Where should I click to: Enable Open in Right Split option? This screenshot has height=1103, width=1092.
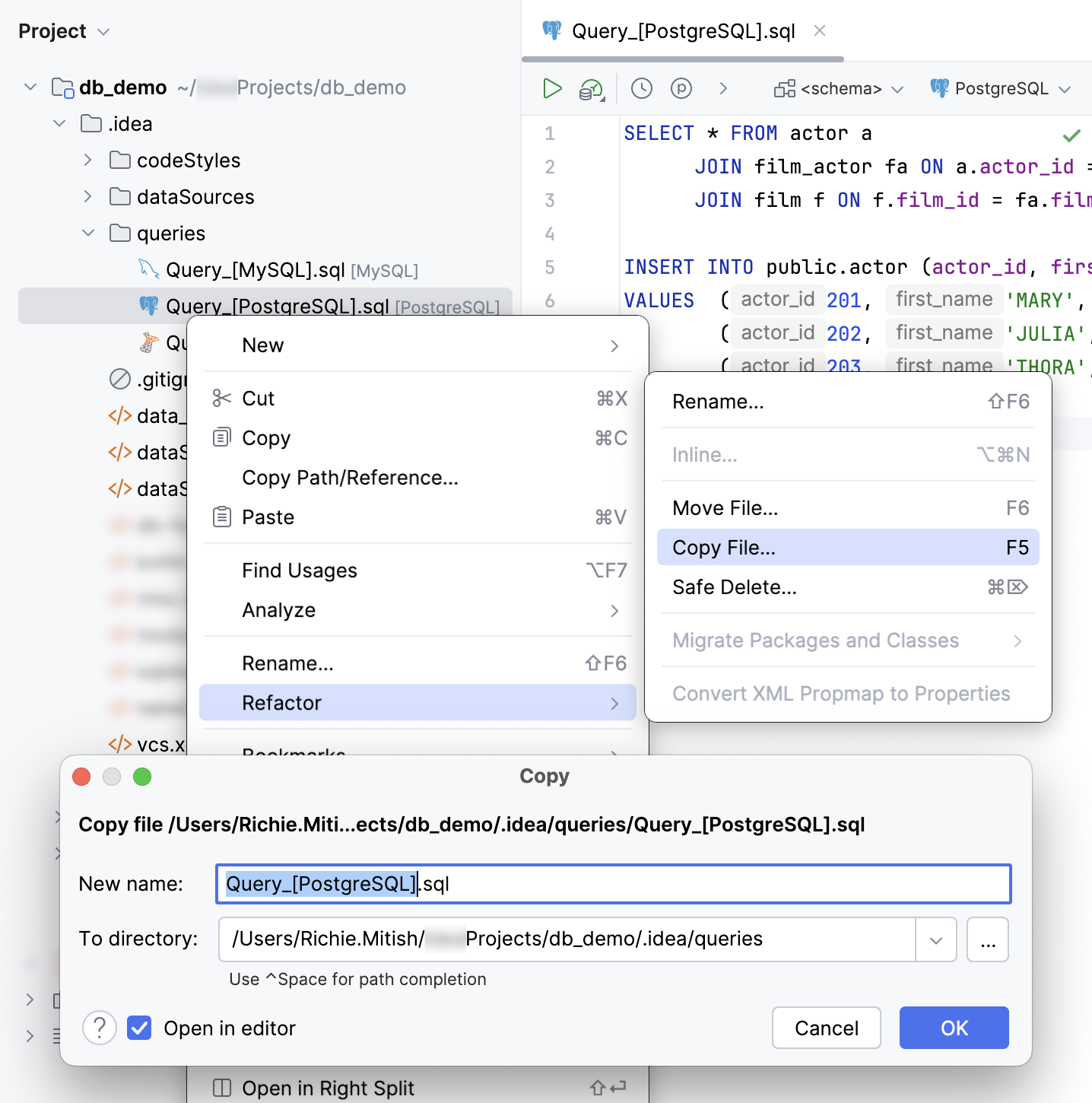[x=329, y=1088]
